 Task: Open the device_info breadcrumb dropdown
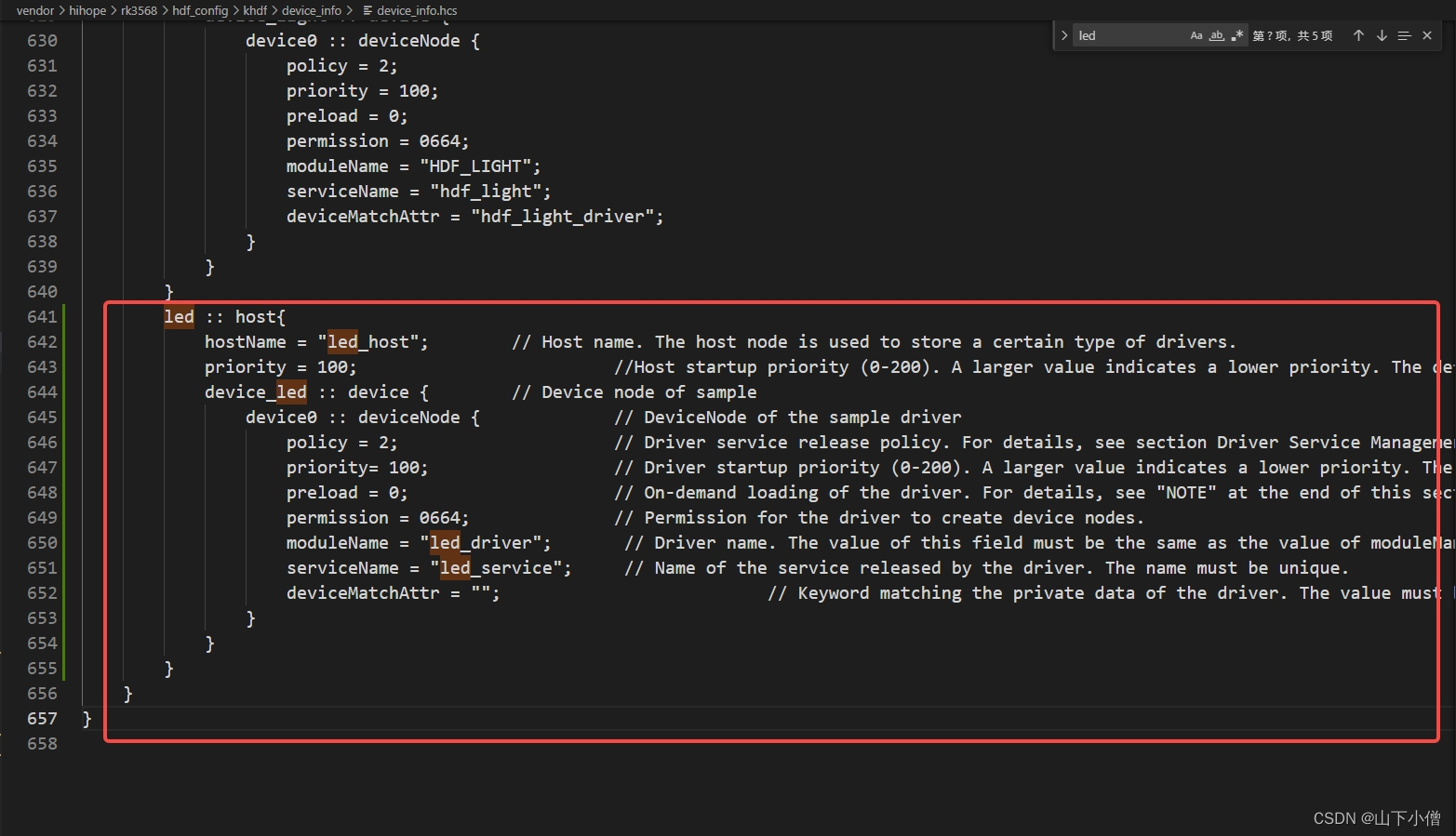(x=312, y=10)
